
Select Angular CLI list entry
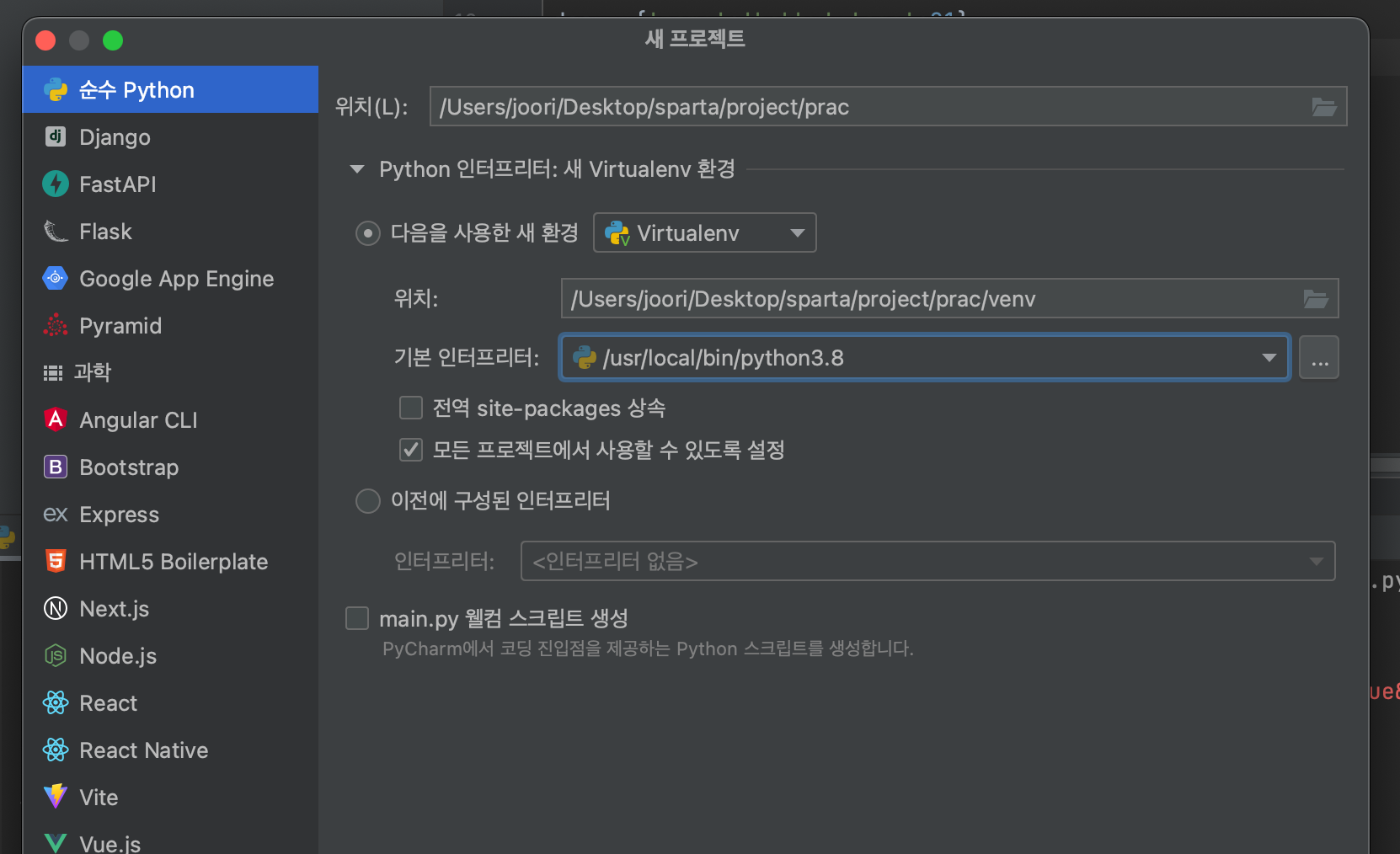(170, 419)
